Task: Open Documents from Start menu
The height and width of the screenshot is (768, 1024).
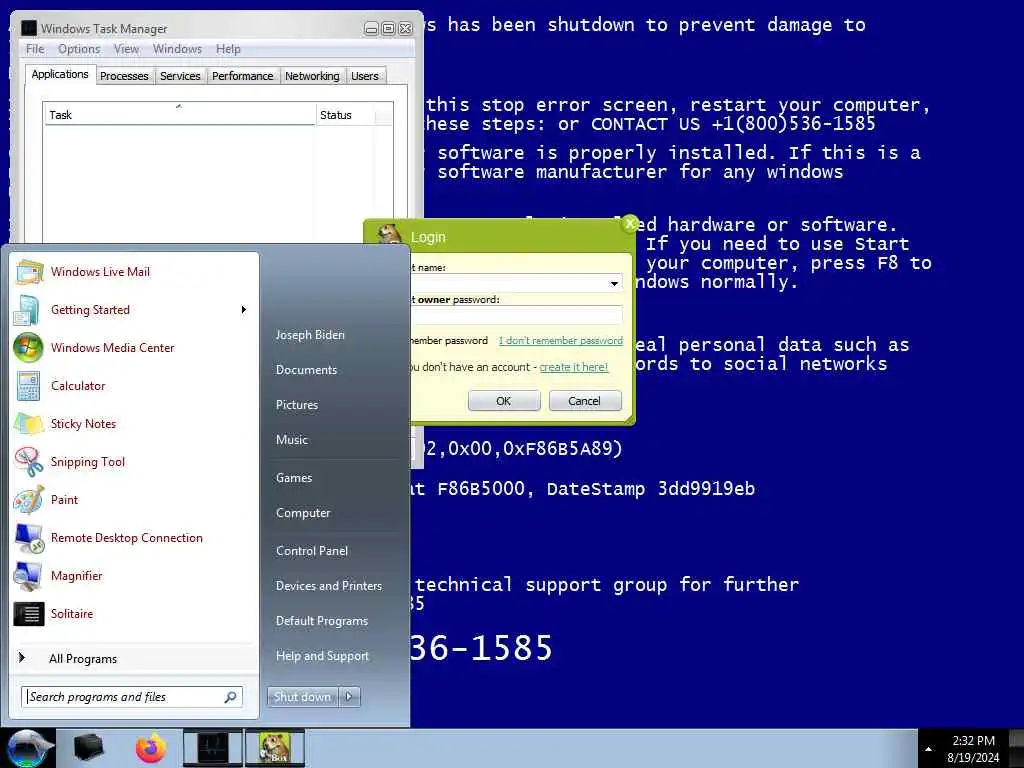Action: point(306,370)
